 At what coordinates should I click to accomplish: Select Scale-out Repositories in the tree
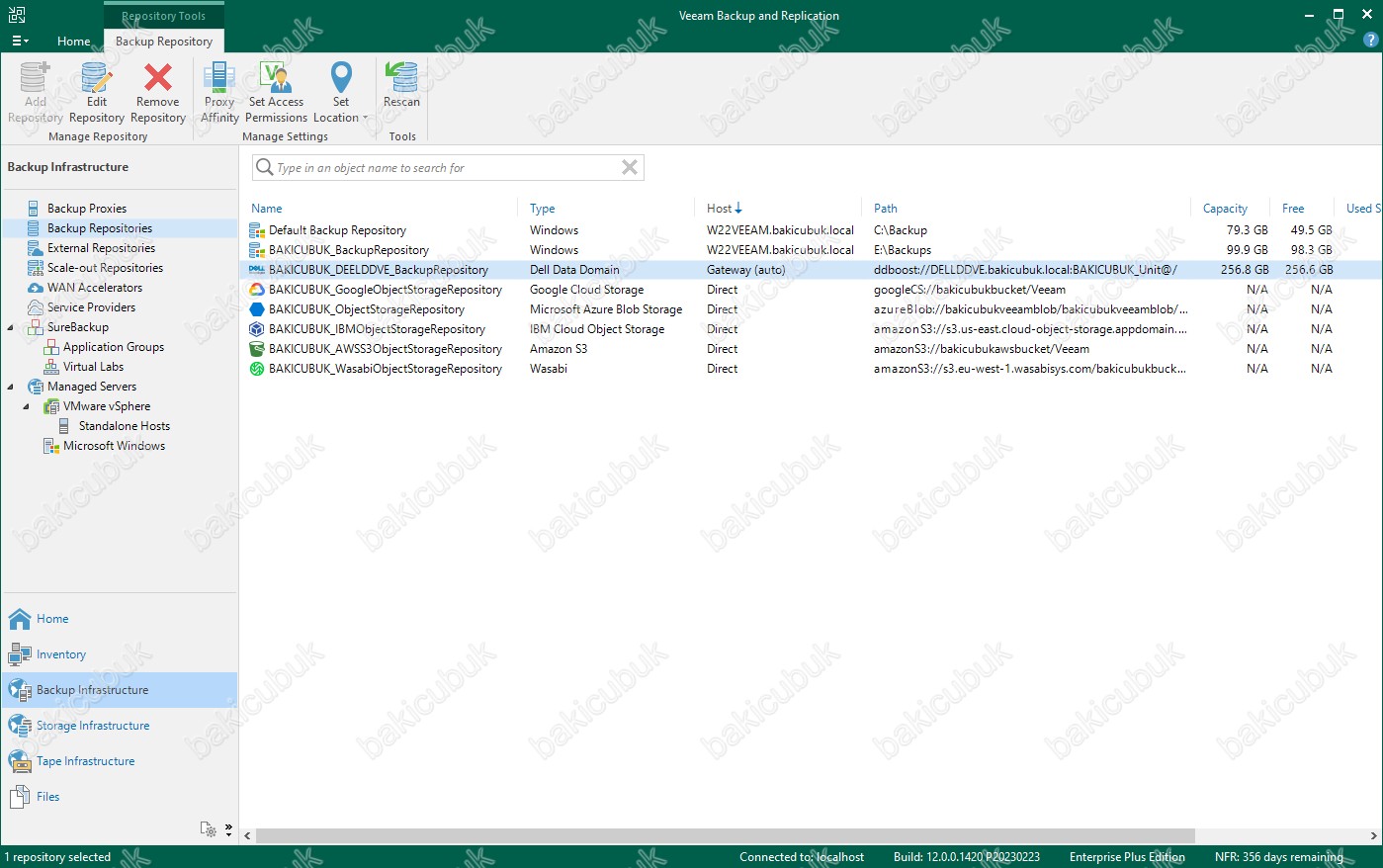click(105, 268)
